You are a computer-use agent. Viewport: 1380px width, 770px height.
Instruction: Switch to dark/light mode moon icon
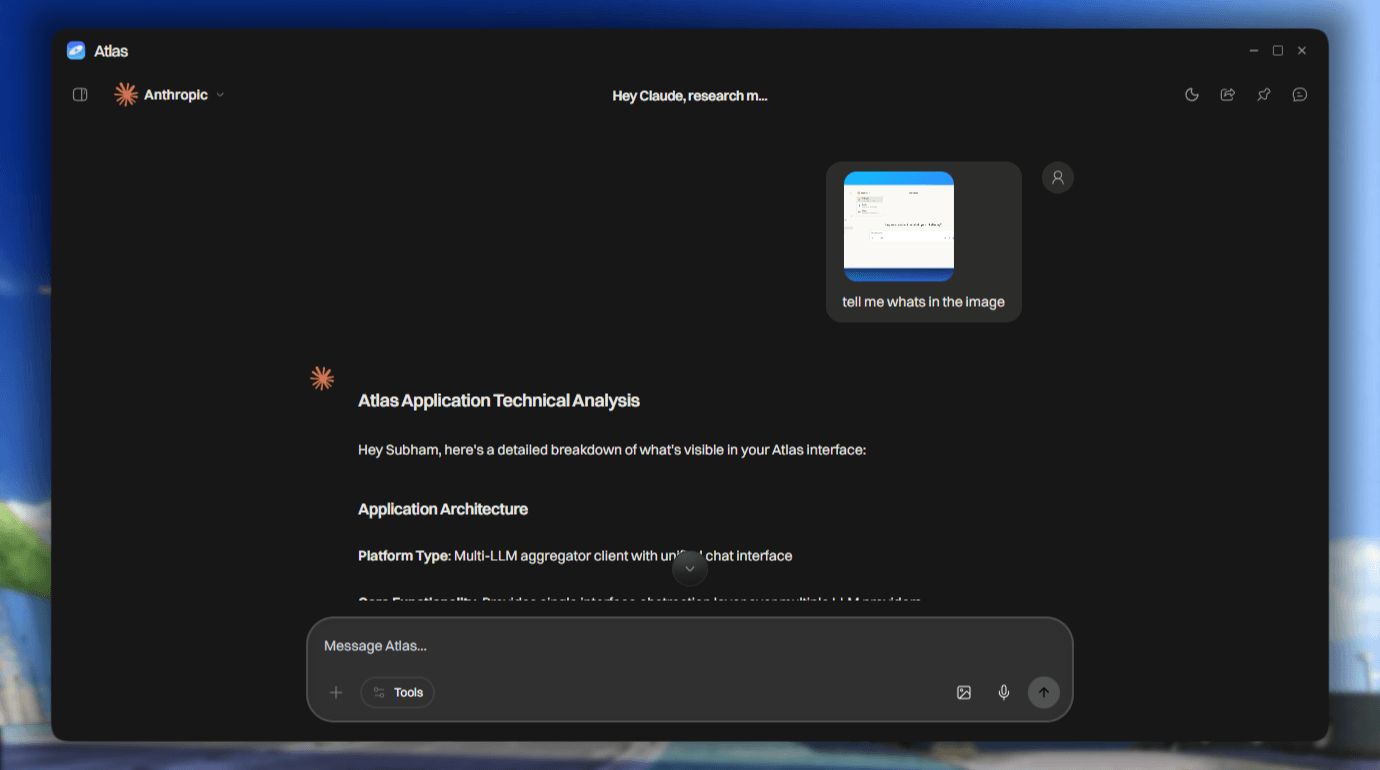pos(1192,95)
